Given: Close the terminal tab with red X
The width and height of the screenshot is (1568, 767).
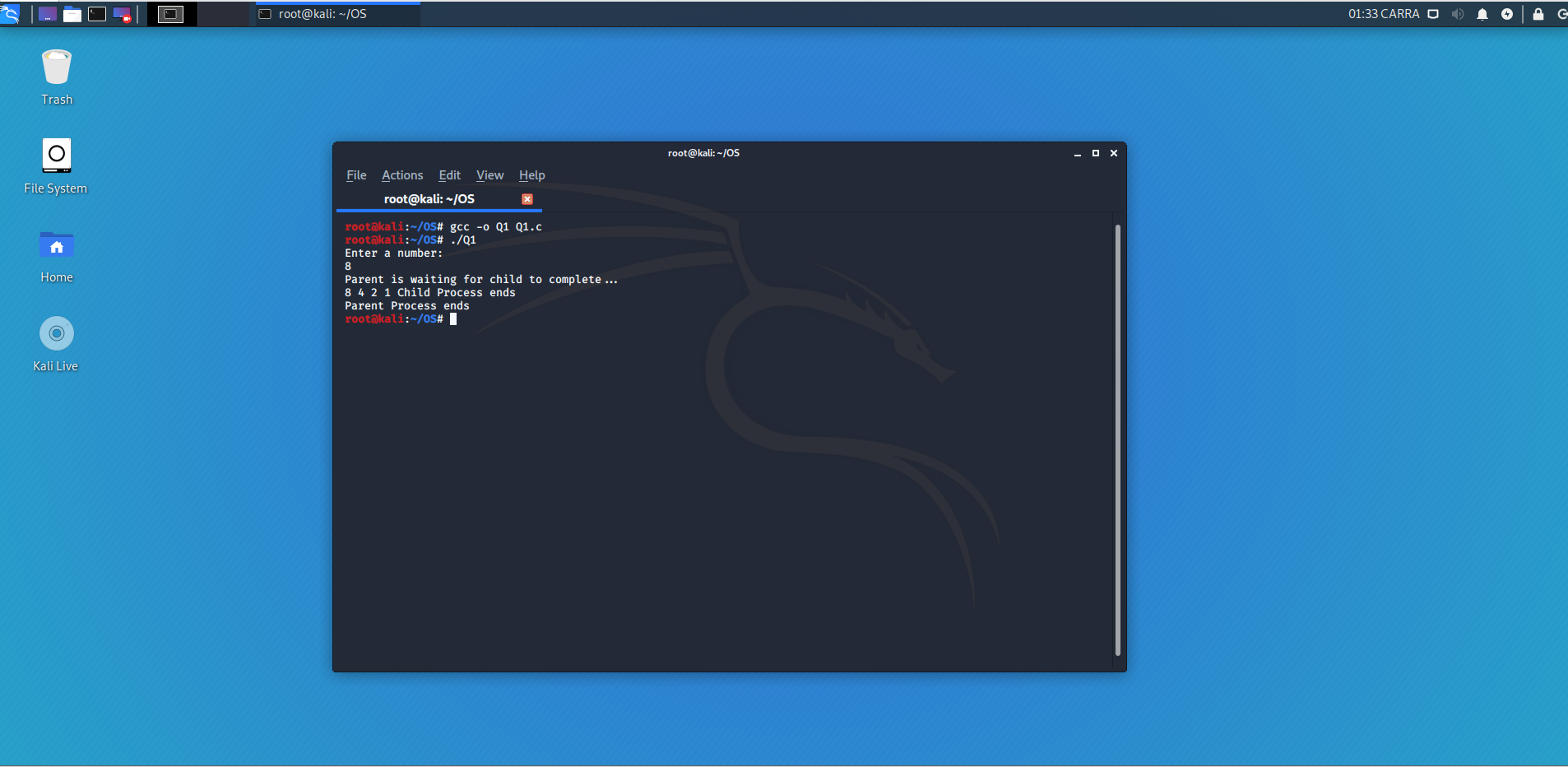Looking at the screenshot, I should click(x=527, y=199).
